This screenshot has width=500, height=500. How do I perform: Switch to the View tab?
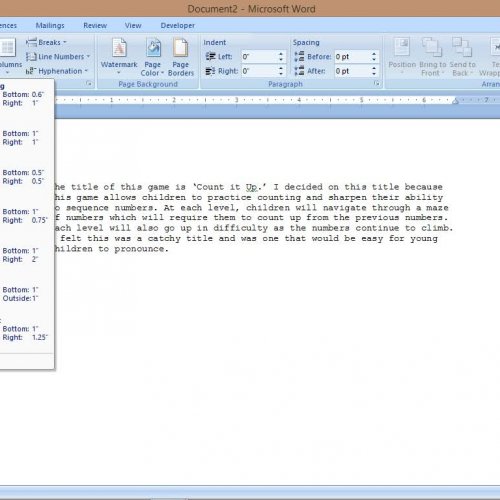133,25
